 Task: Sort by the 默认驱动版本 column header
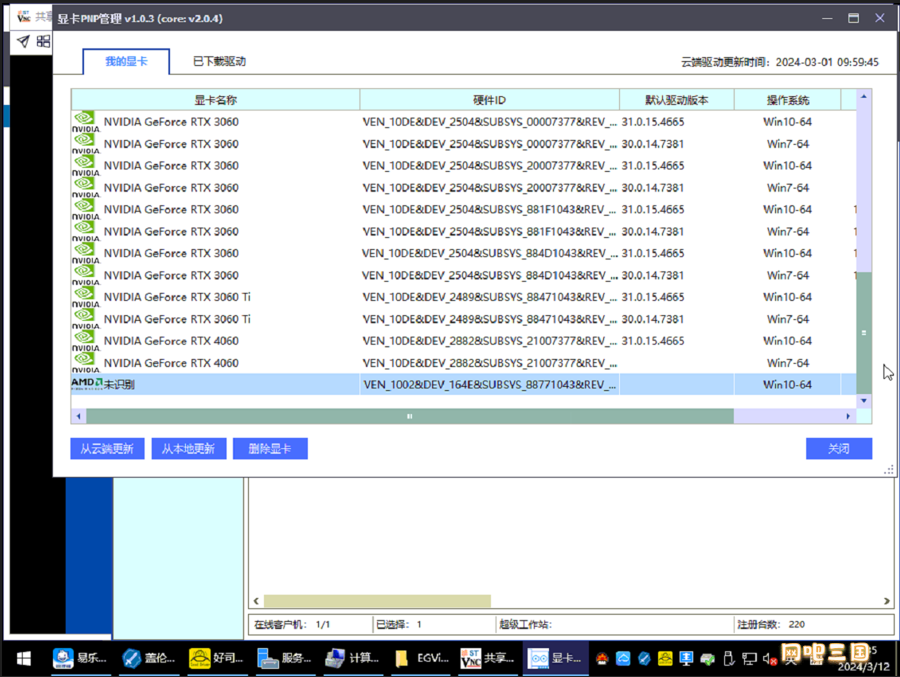point(677,100)
